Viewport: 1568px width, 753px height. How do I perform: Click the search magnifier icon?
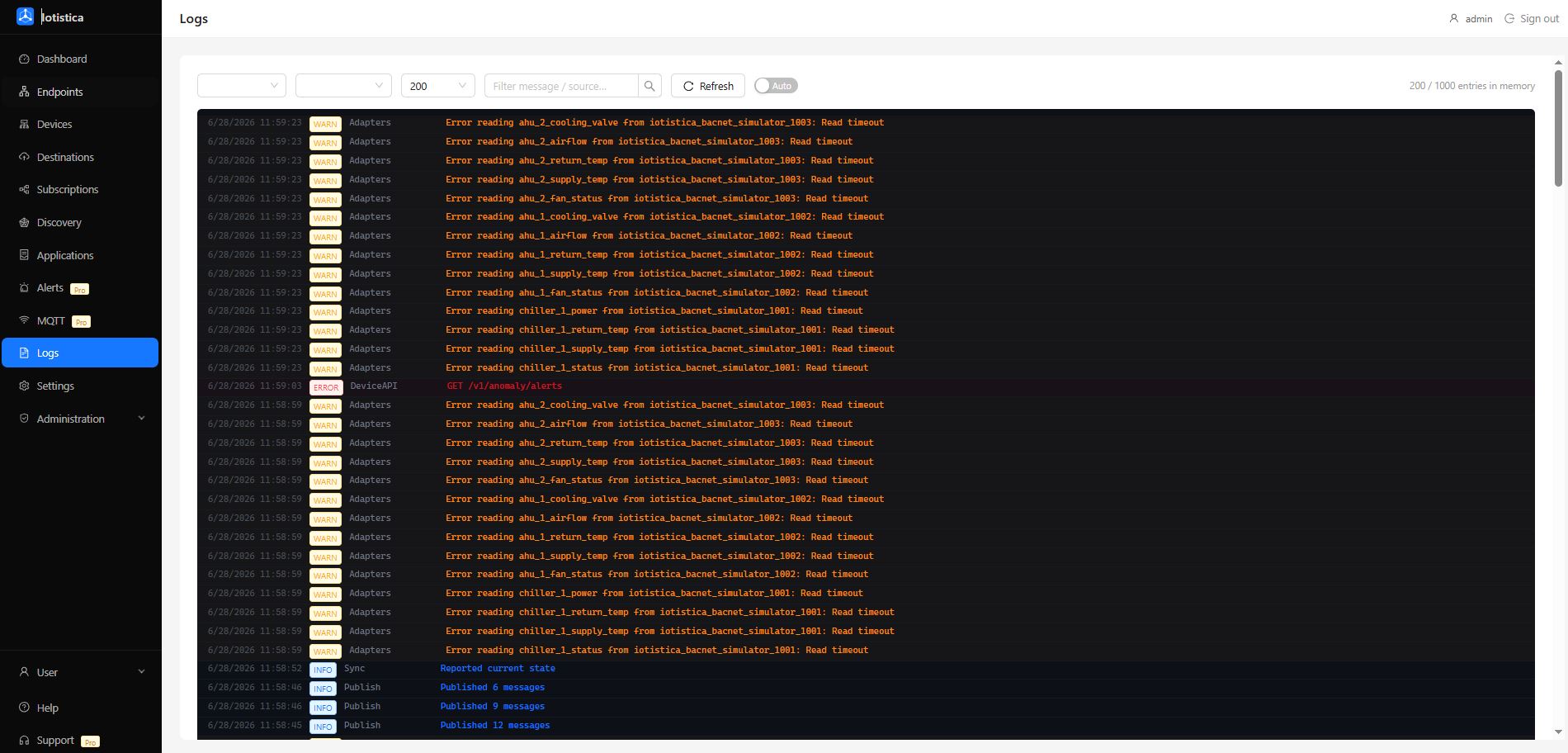[x=649, y=86]
